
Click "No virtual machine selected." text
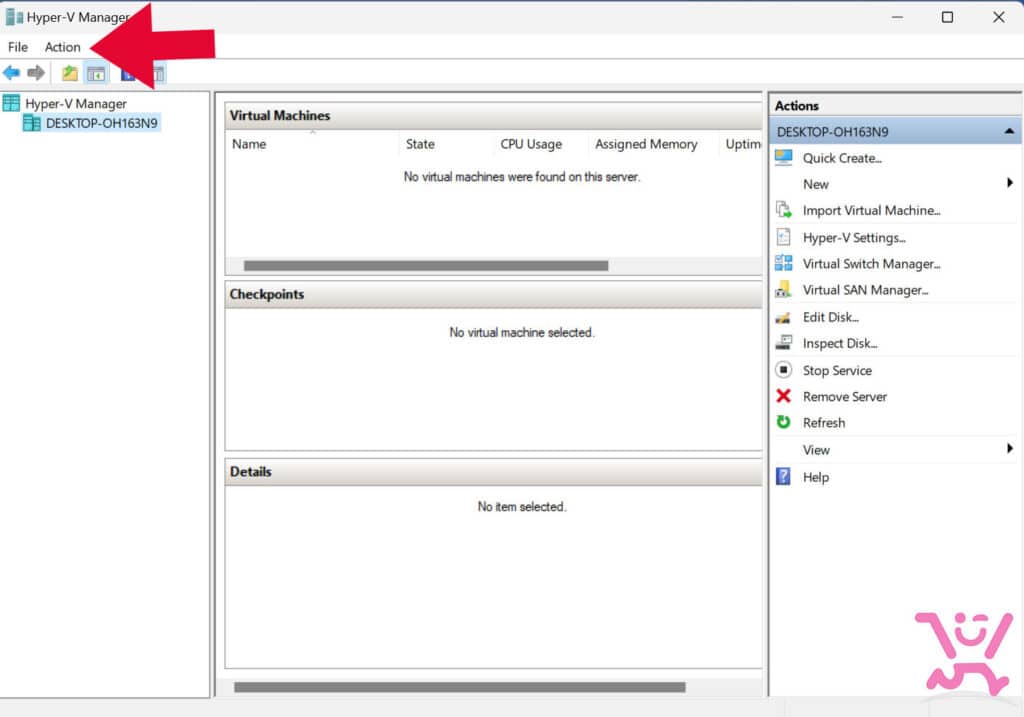click(x=522, y=332)
